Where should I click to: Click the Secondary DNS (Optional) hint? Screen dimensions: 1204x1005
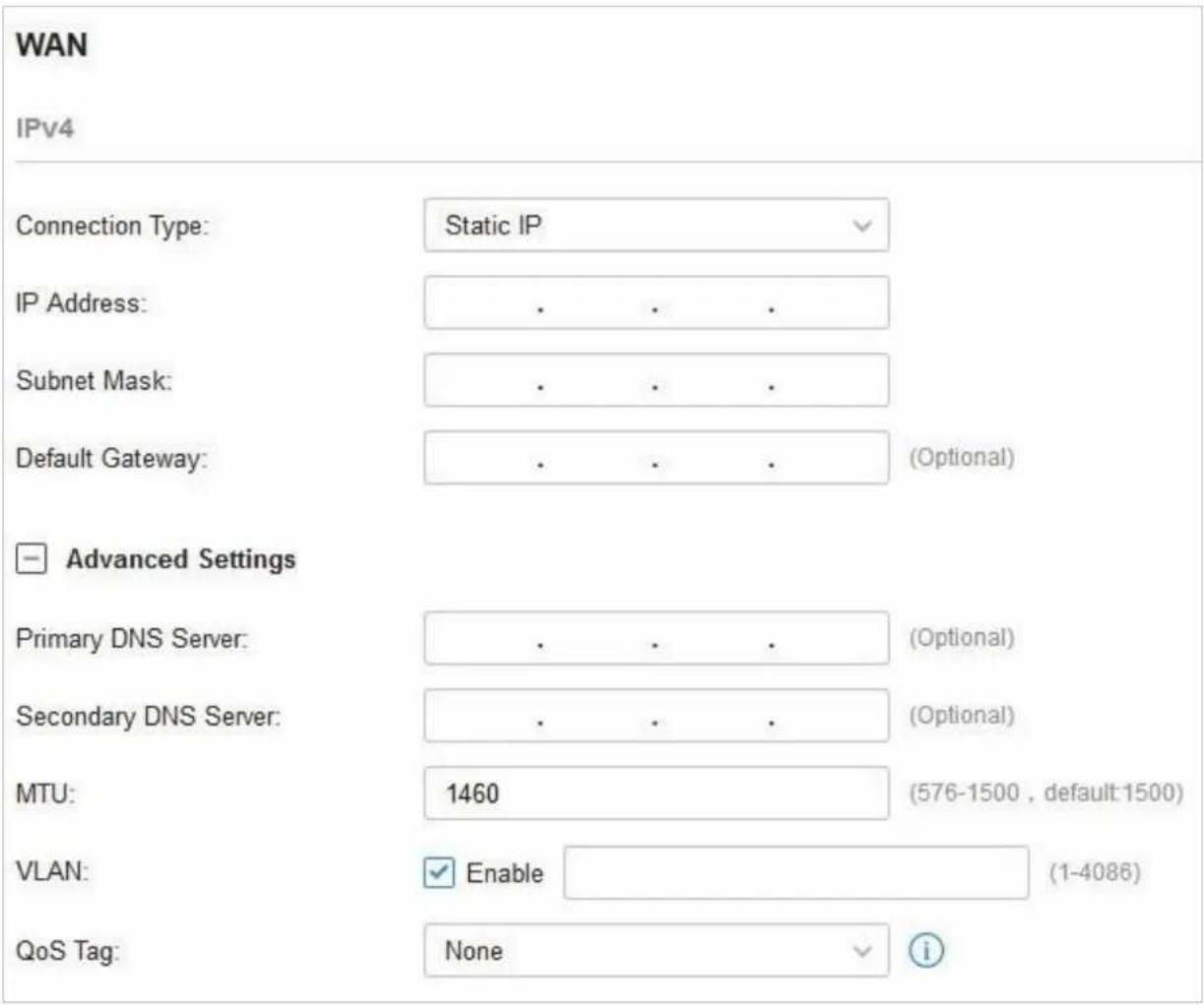[961, 716]
